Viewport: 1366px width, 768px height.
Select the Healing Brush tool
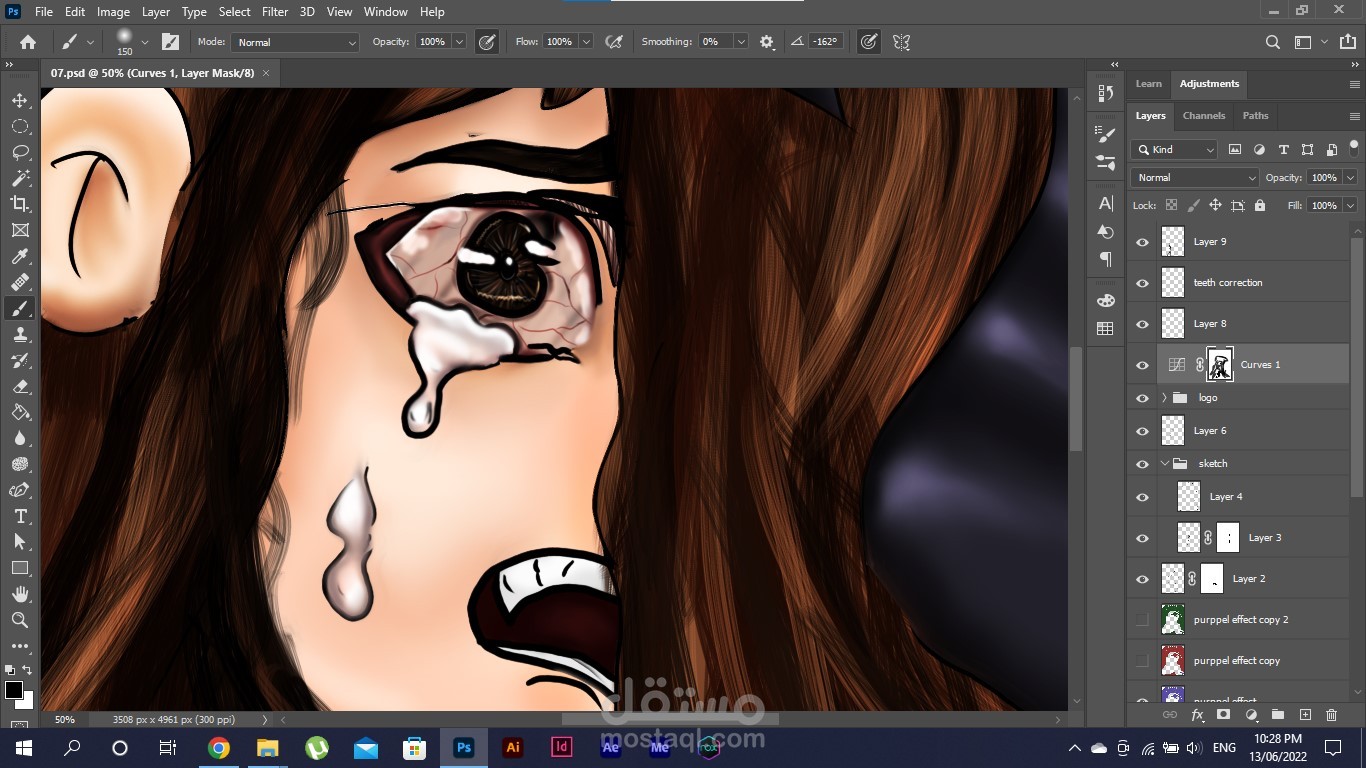point(20,282)
